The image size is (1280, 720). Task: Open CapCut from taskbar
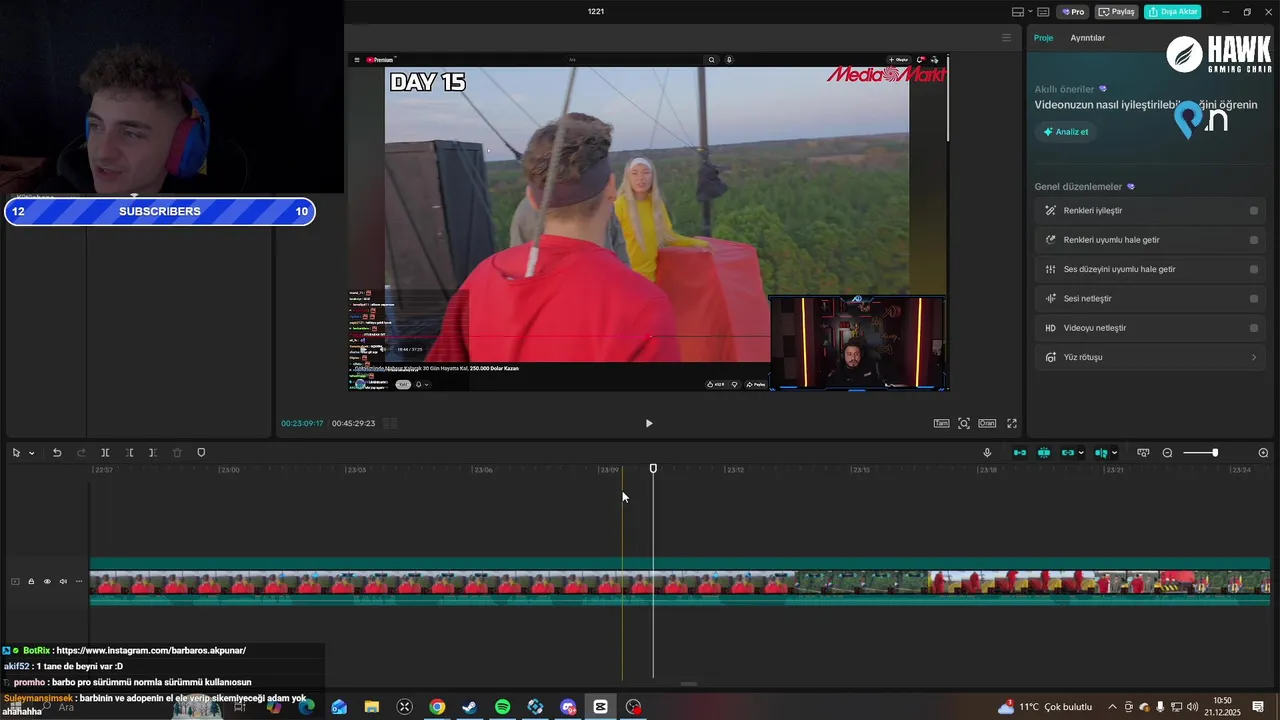click(600, 707)
